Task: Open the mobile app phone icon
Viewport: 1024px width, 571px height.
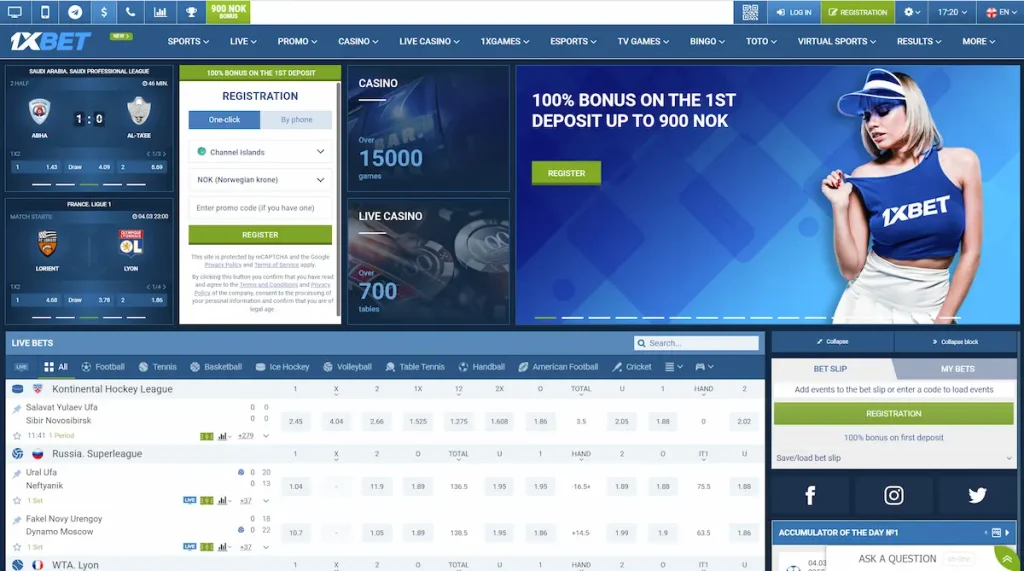Action: (44, 12)
